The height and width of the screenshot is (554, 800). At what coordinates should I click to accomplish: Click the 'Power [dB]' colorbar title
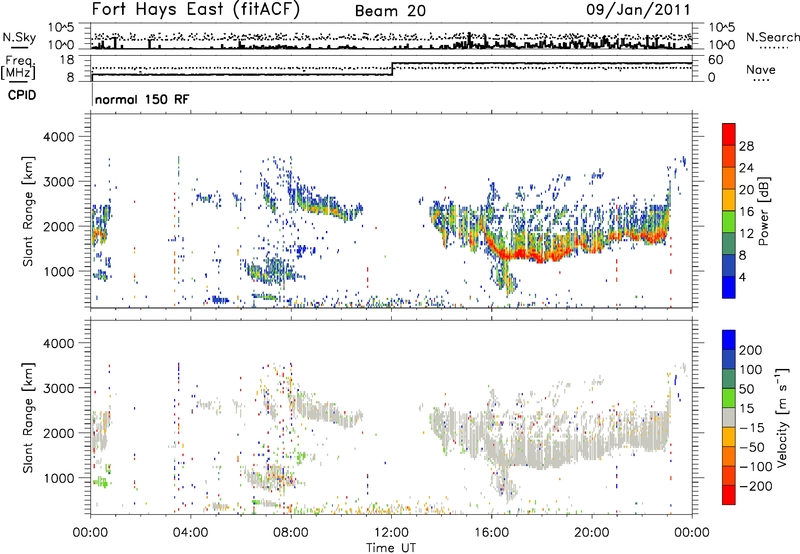point(763,211)
